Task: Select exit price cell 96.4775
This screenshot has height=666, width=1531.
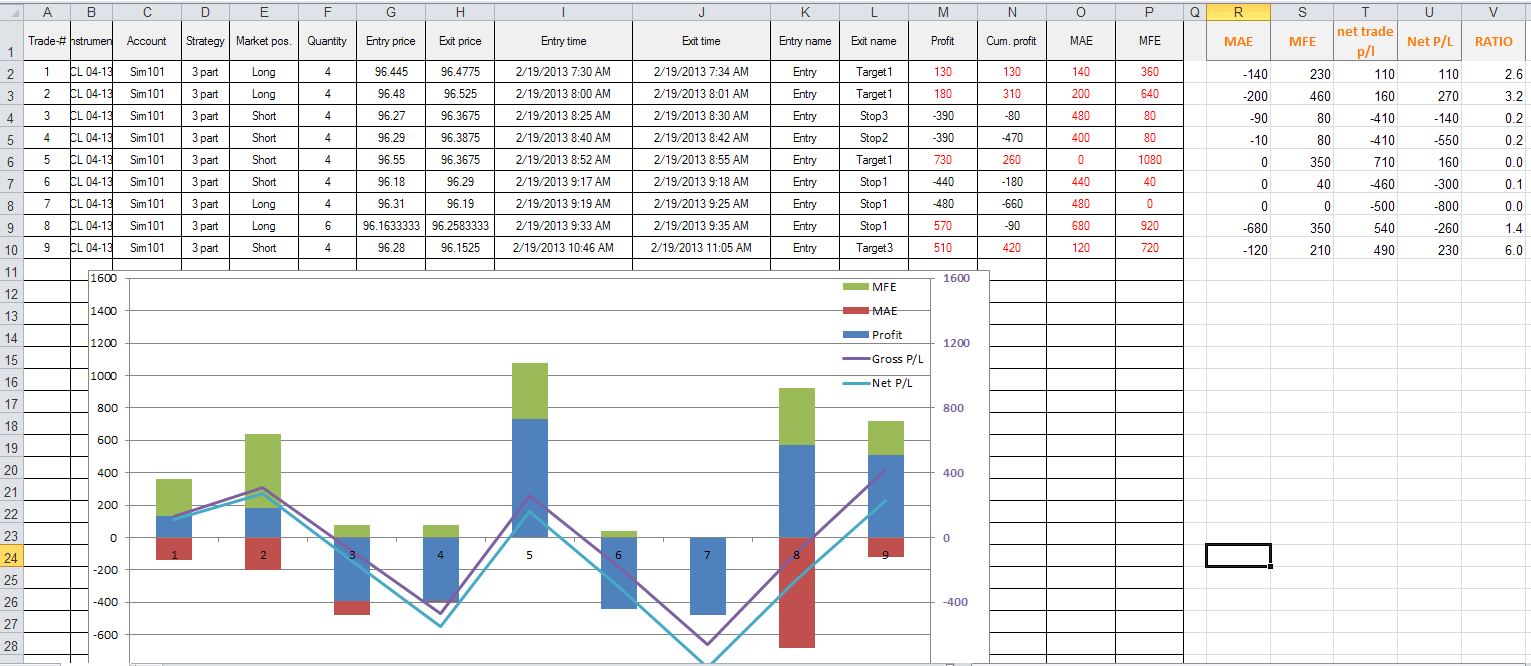Action: click(460, 72)
